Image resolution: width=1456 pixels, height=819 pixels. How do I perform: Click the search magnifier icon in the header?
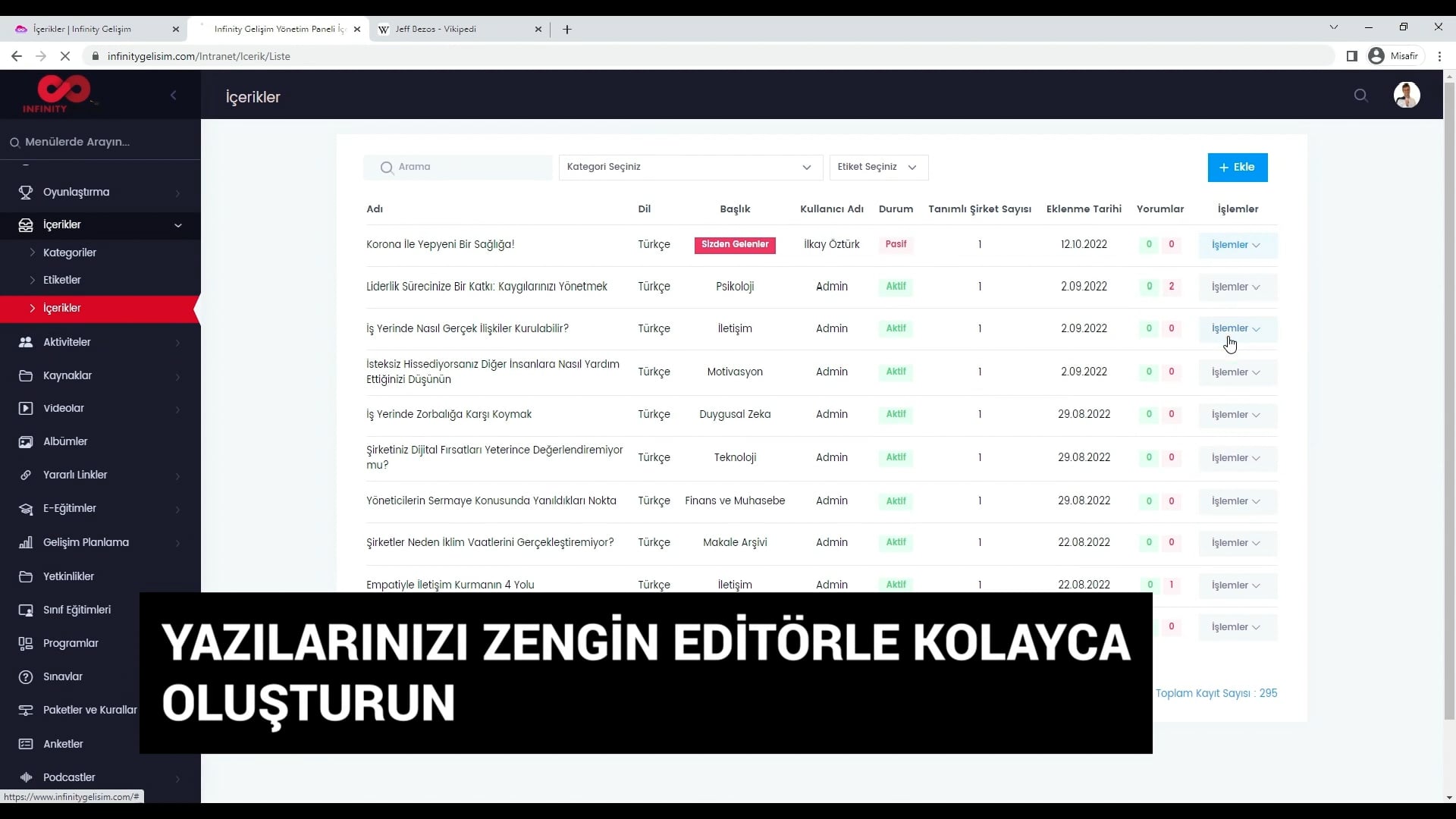point(1361,95)
